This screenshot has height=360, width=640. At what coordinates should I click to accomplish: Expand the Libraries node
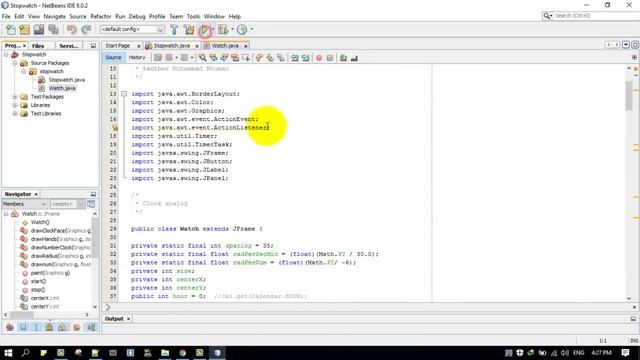(15, 105)
